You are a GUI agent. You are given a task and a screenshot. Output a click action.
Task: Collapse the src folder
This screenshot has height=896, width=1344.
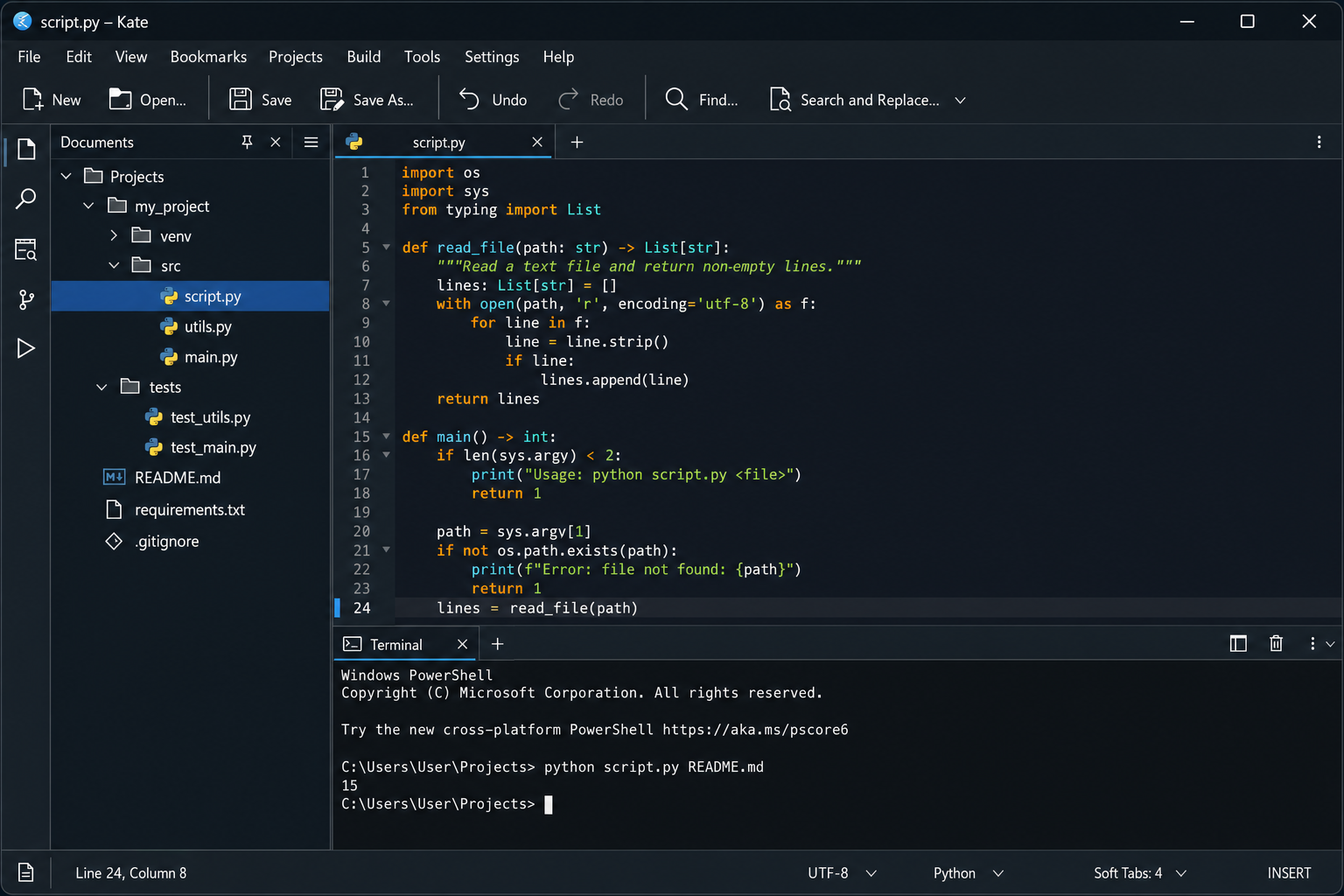coord(114,266)
